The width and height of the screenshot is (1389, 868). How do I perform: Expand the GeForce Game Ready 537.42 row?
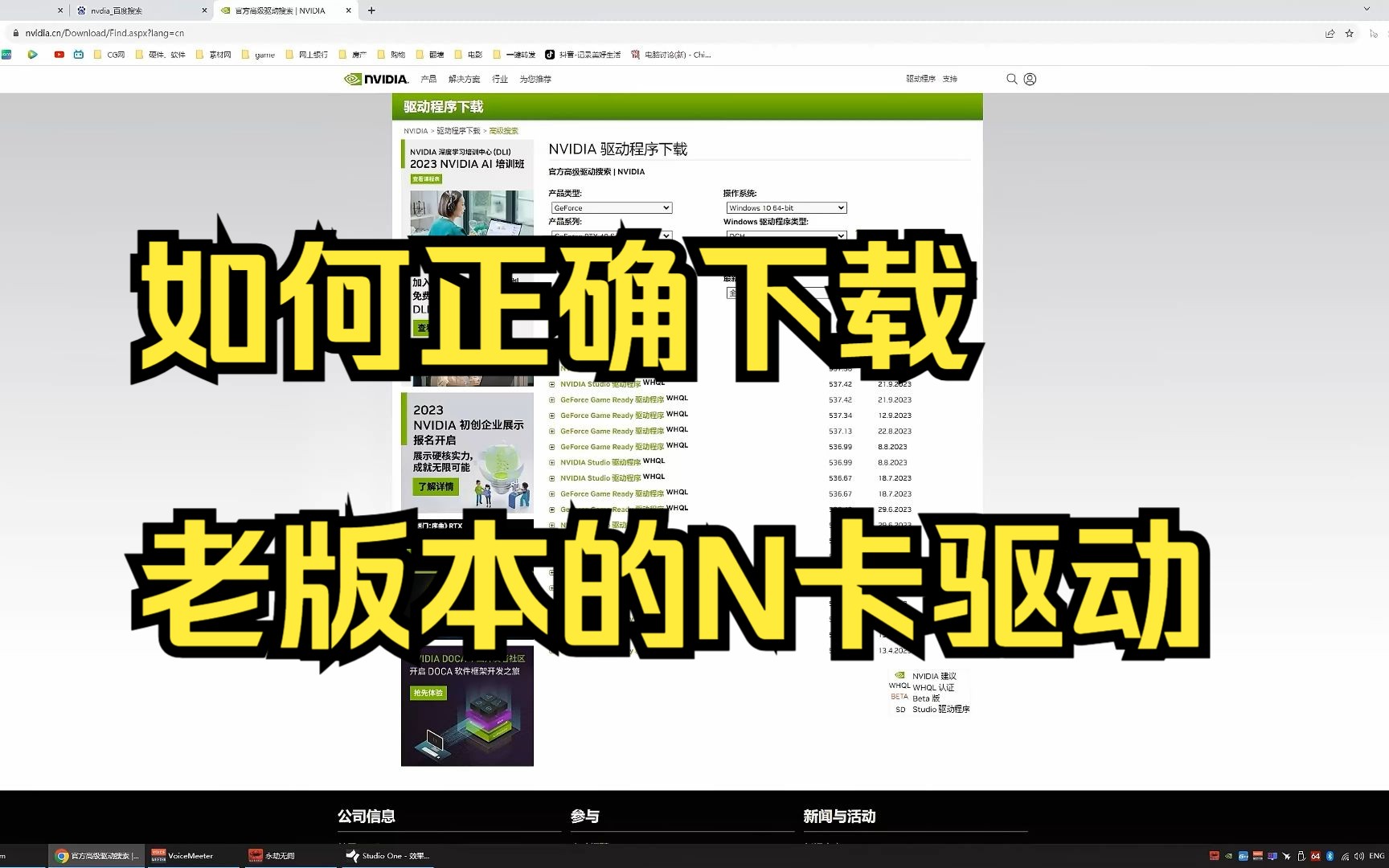(551, 400)
